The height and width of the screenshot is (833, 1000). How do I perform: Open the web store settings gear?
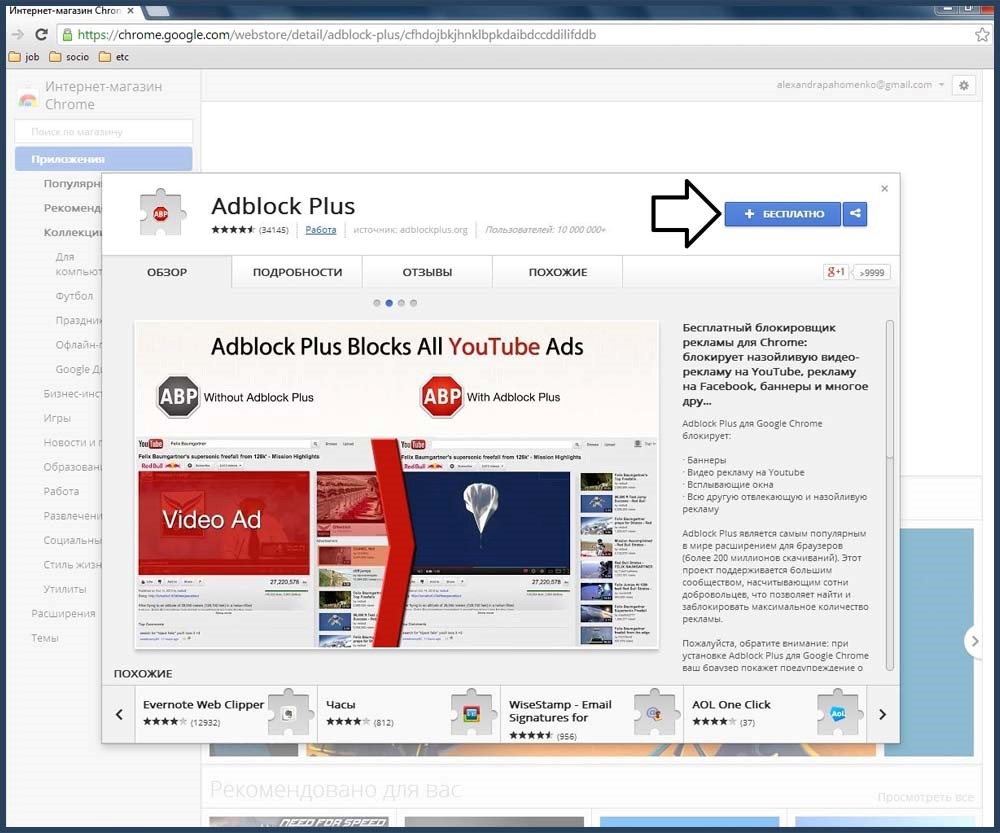pos(964,85)
